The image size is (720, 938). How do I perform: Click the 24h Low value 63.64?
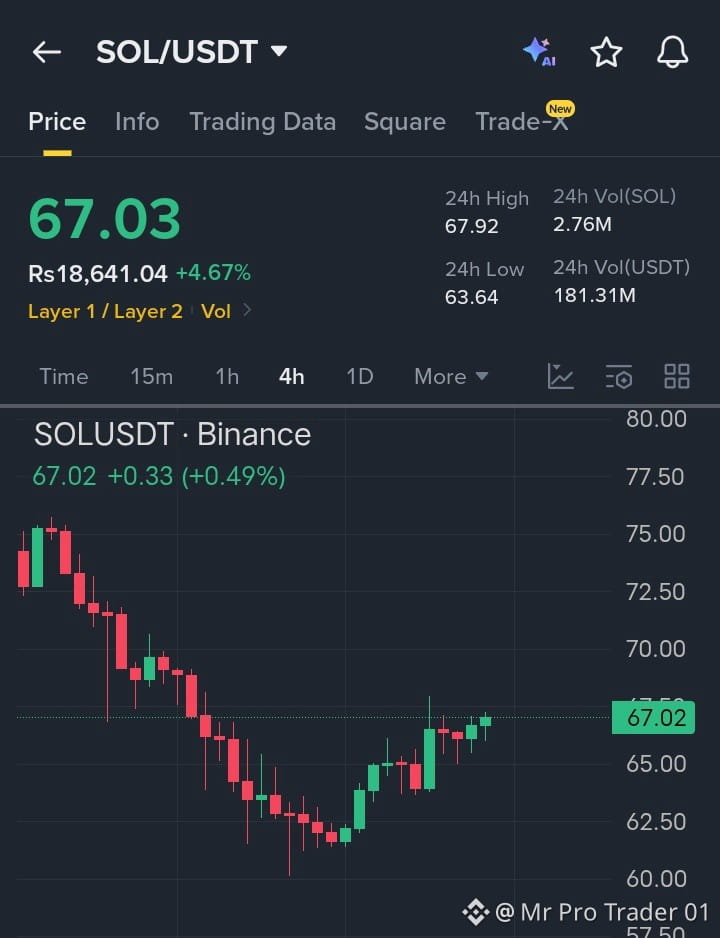click(x=472, y=297)
